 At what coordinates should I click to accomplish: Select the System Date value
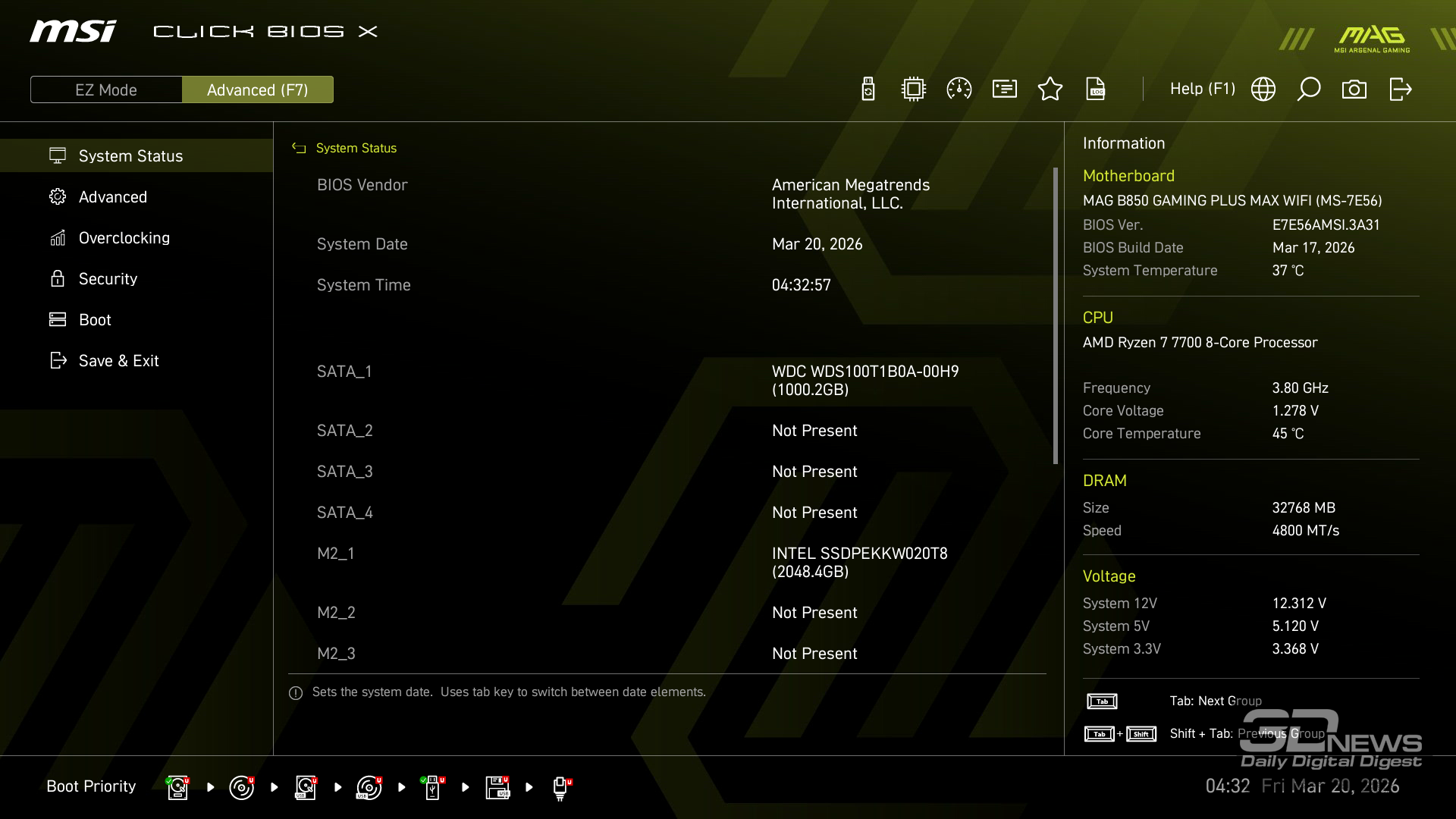pyautogui.click(x=817, y=244)
